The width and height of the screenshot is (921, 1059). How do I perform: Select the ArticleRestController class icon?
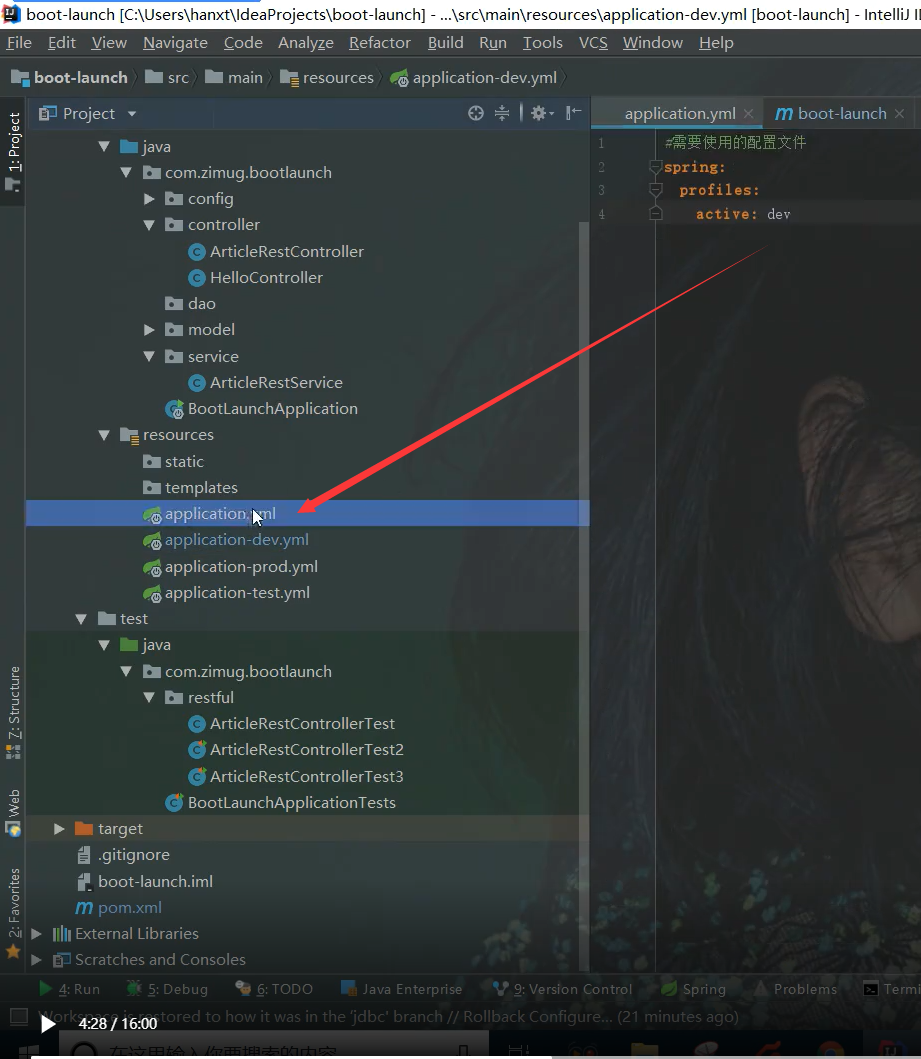coord(196,252)
